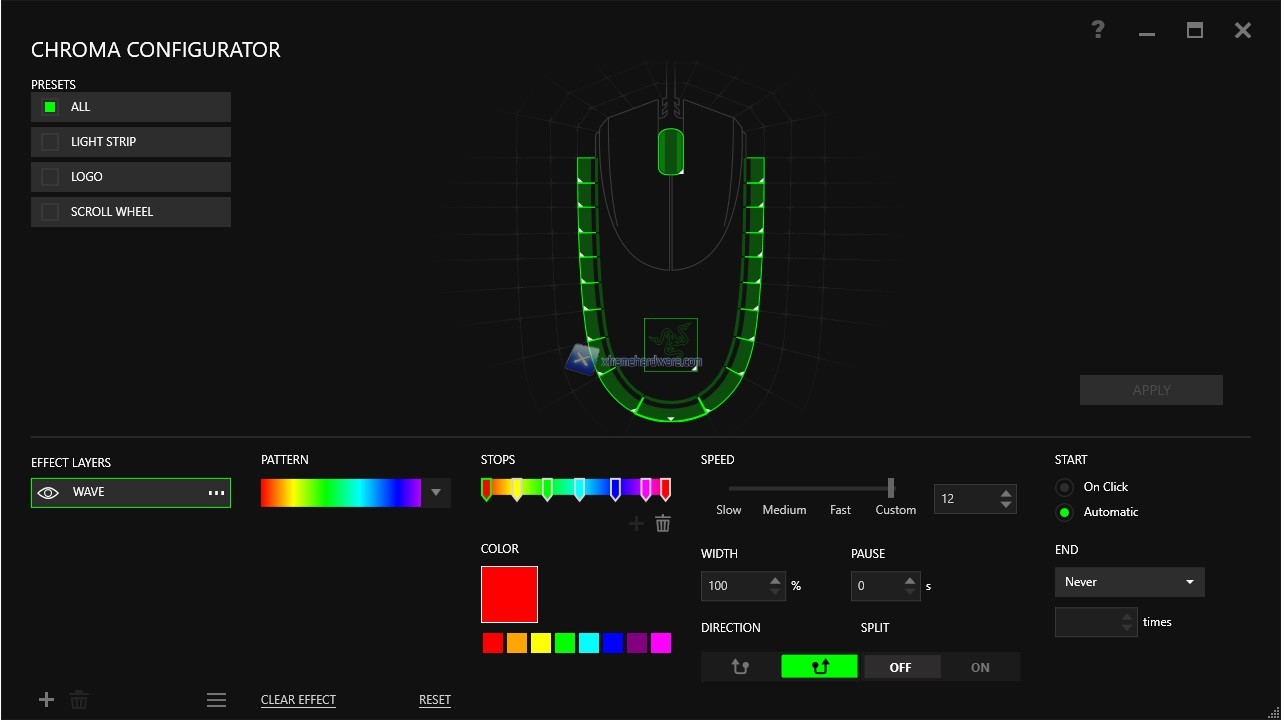Add a new color stop
This screenshot has height=721, width=1284.
[636, 523]
